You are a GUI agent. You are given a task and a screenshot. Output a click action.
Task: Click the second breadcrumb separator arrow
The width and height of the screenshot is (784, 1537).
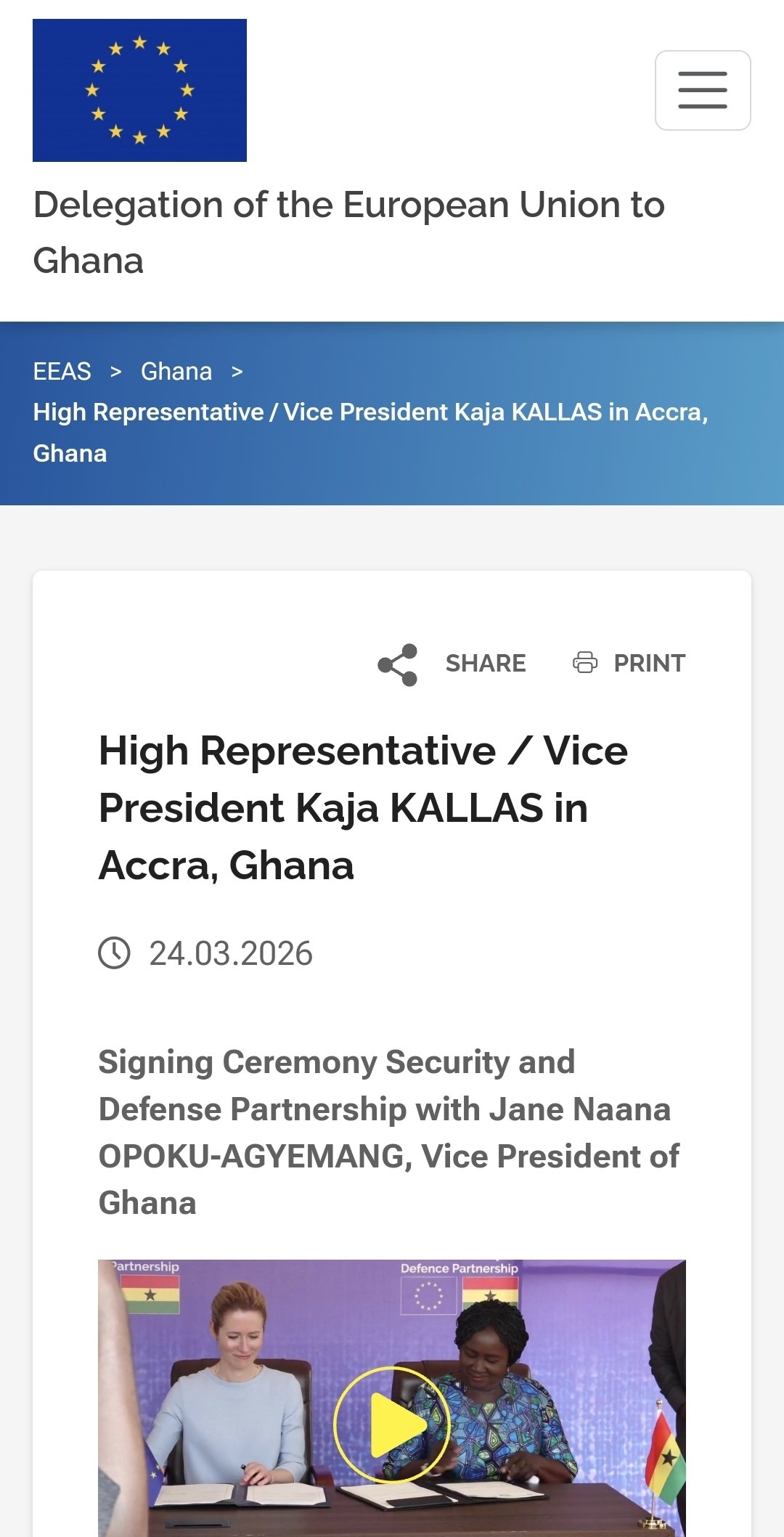237,372
